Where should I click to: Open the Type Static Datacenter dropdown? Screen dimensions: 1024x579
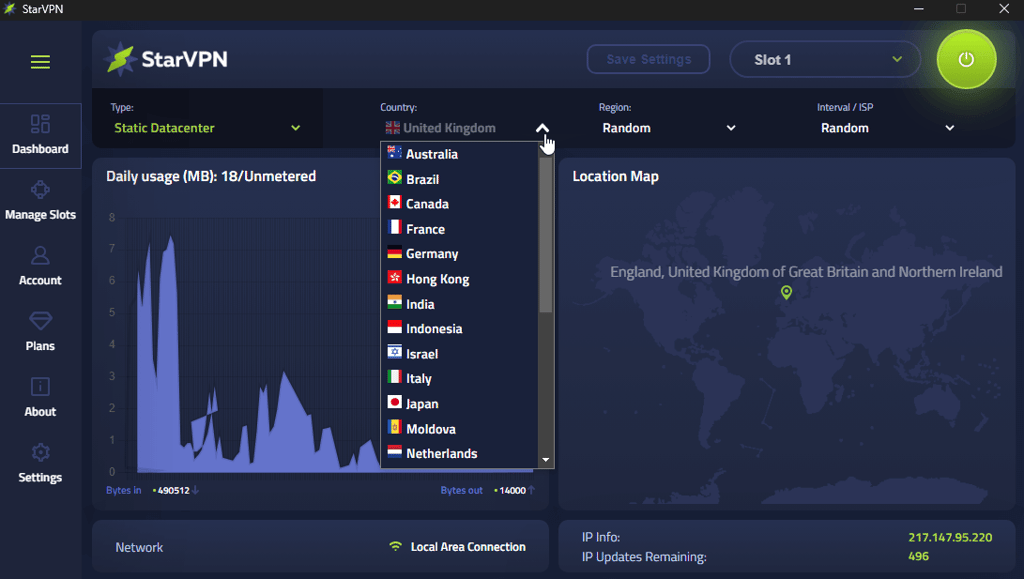tap(206, 128)
